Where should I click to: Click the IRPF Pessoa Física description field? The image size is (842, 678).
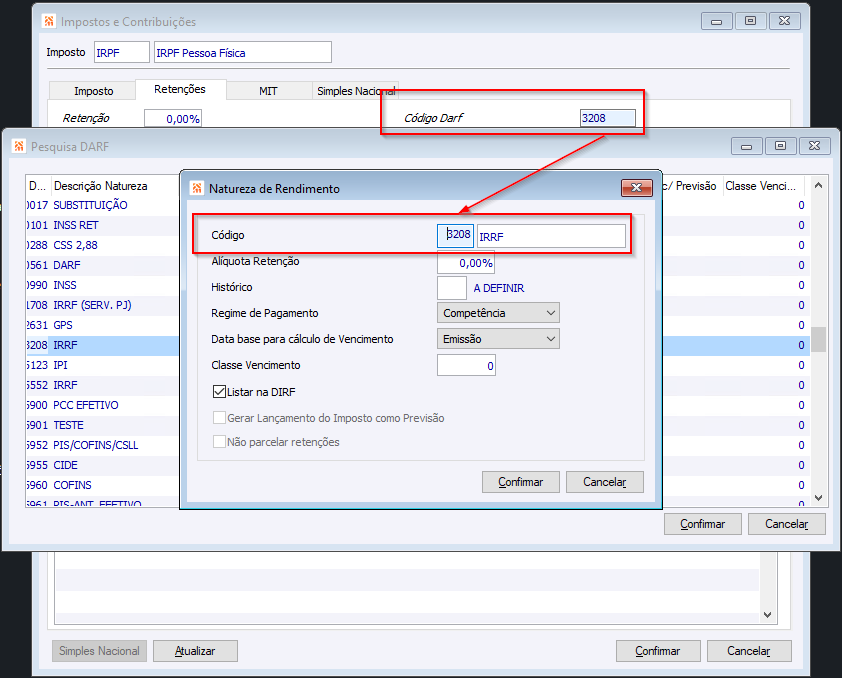(243, 52)
